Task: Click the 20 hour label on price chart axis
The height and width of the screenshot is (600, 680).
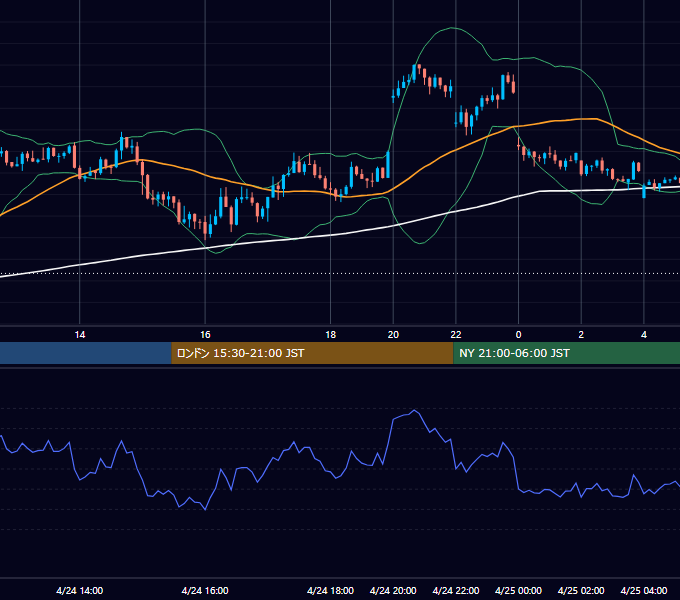Action: point(393,335)
